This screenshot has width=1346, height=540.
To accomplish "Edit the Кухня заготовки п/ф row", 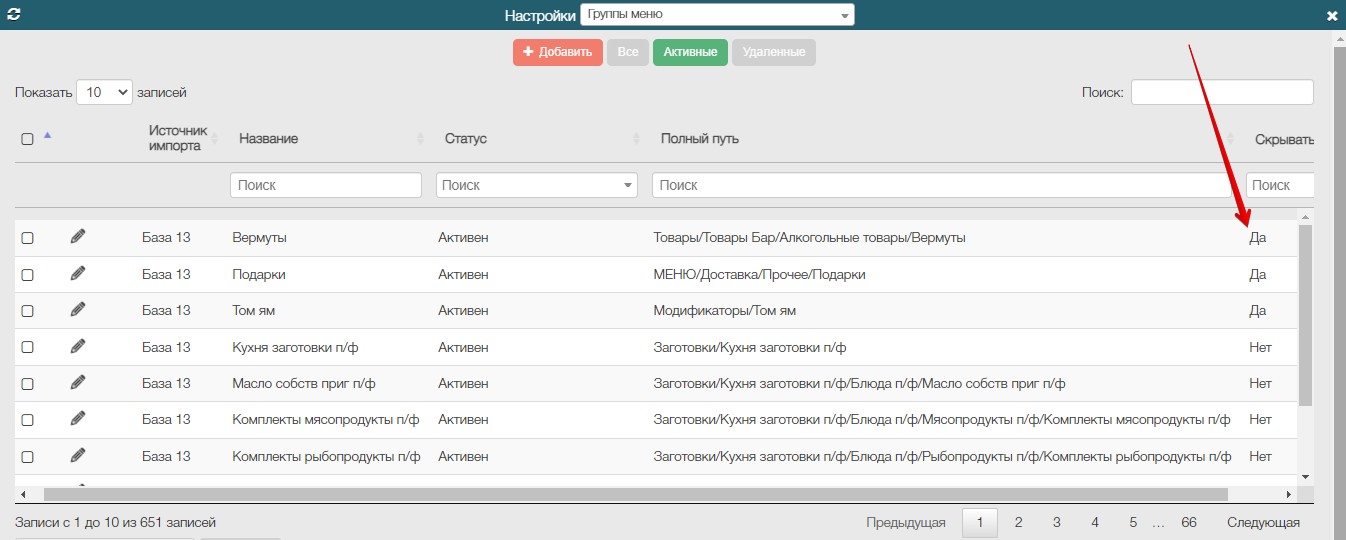I will 78,346.
